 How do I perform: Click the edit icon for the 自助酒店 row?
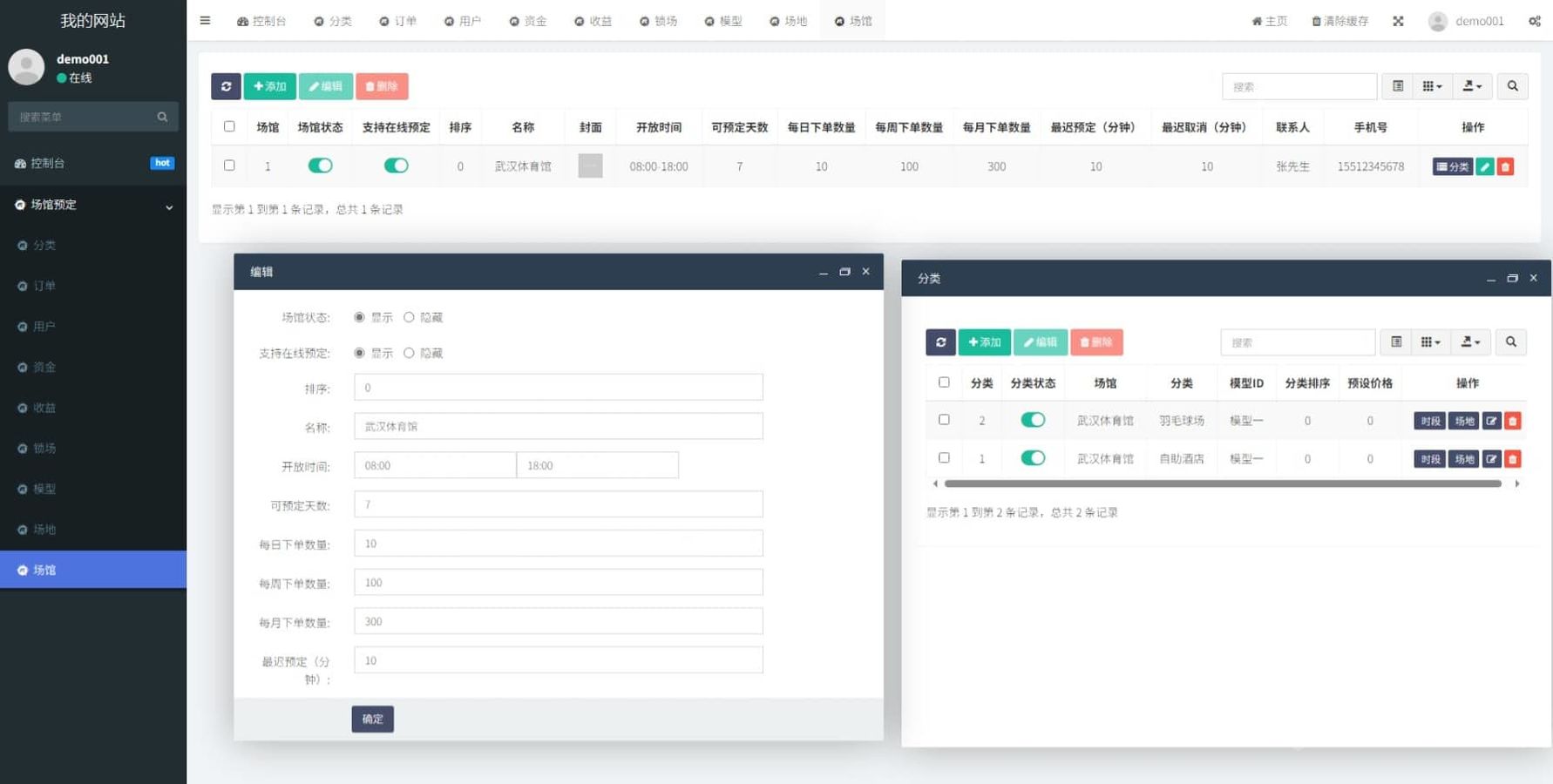(1491, 459)
